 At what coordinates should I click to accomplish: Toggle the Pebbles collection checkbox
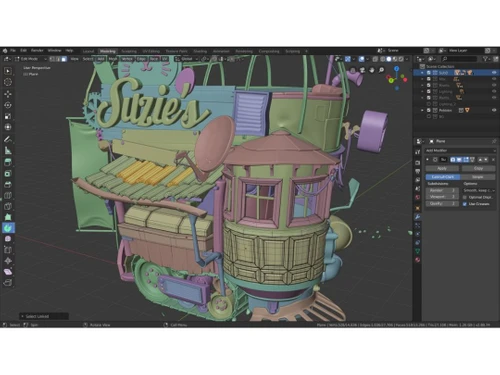point(429,110)
